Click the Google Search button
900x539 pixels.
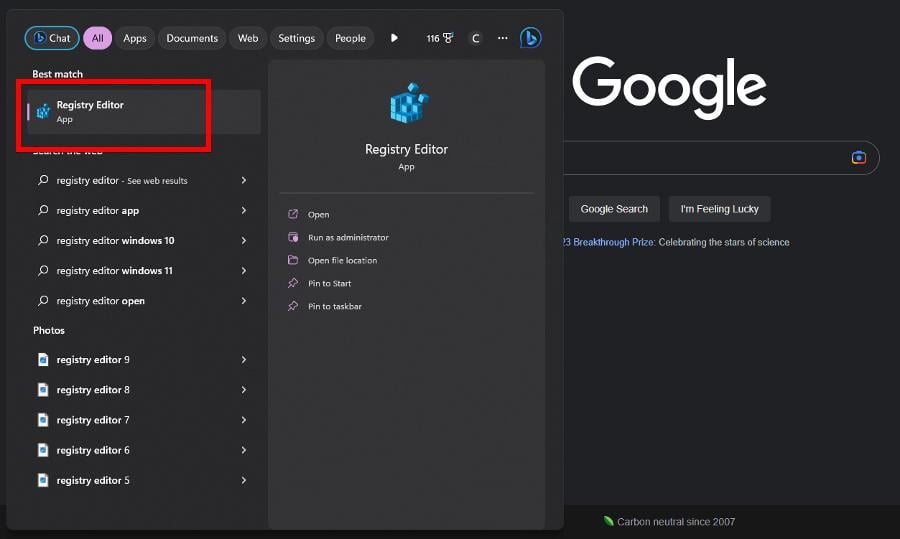614,209
